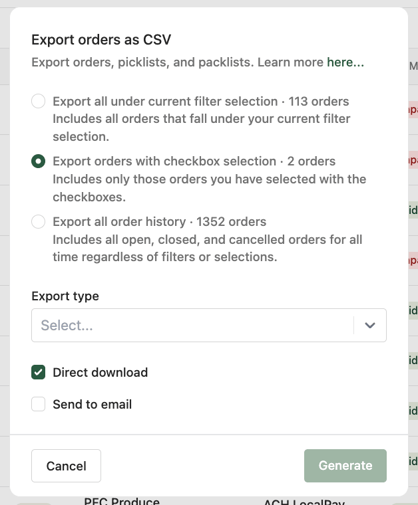The image size is (418, 505).
Task: Click the current filter selection description text
Action: tap(201, 128)
